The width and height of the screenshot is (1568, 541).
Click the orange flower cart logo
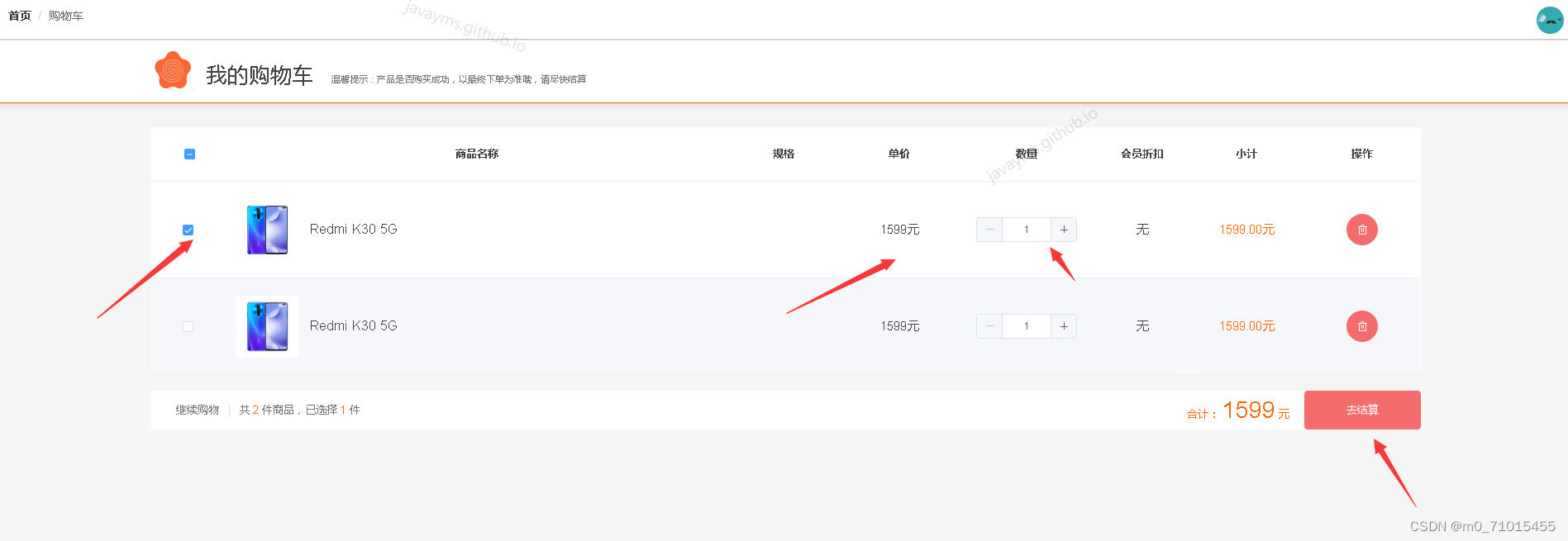coord(173,70)
